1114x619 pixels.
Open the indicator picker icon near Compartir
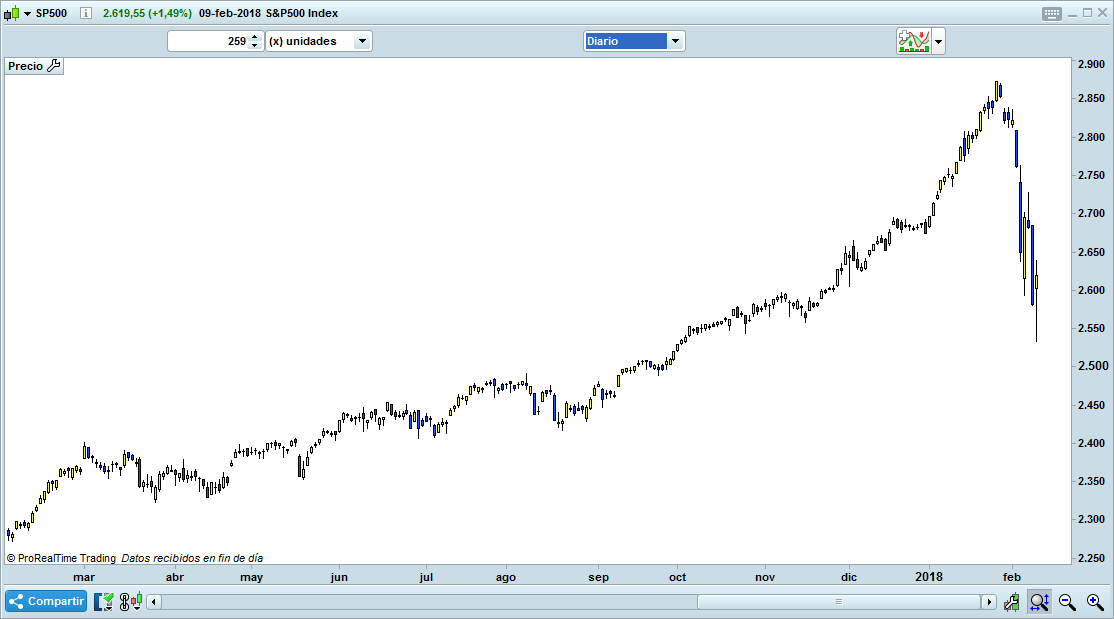(103, 601)
